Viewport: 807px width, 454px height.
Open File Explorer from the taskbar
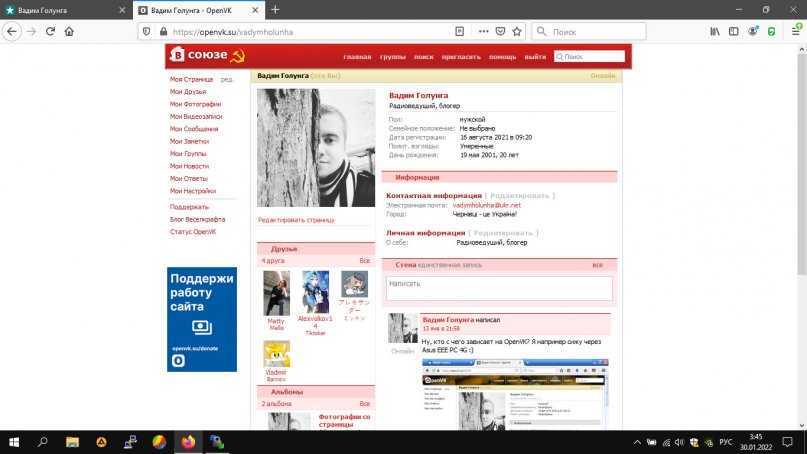point(73,442)
